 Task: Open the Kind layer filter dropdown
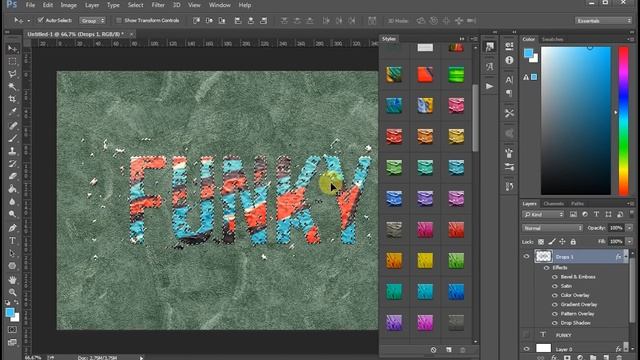(543, 214)
